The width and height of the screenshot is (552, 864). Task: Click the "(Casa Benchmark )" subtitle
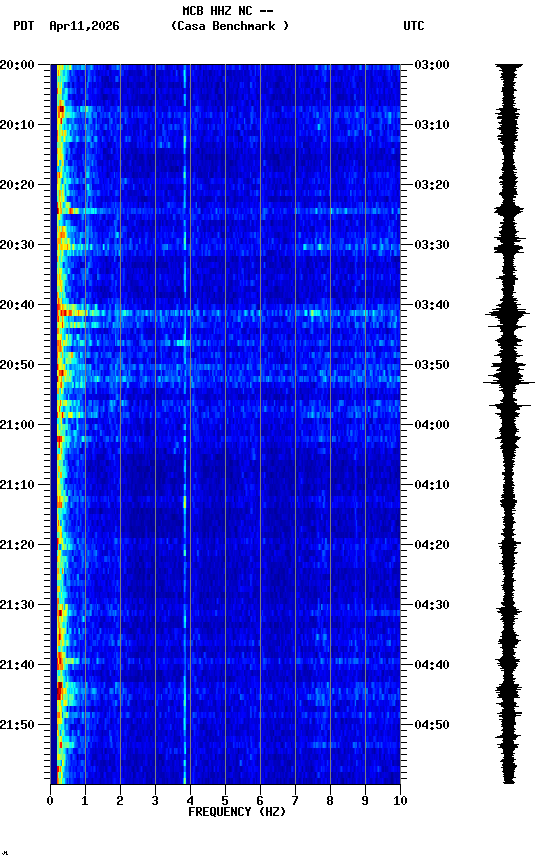[x=230, y=26]
